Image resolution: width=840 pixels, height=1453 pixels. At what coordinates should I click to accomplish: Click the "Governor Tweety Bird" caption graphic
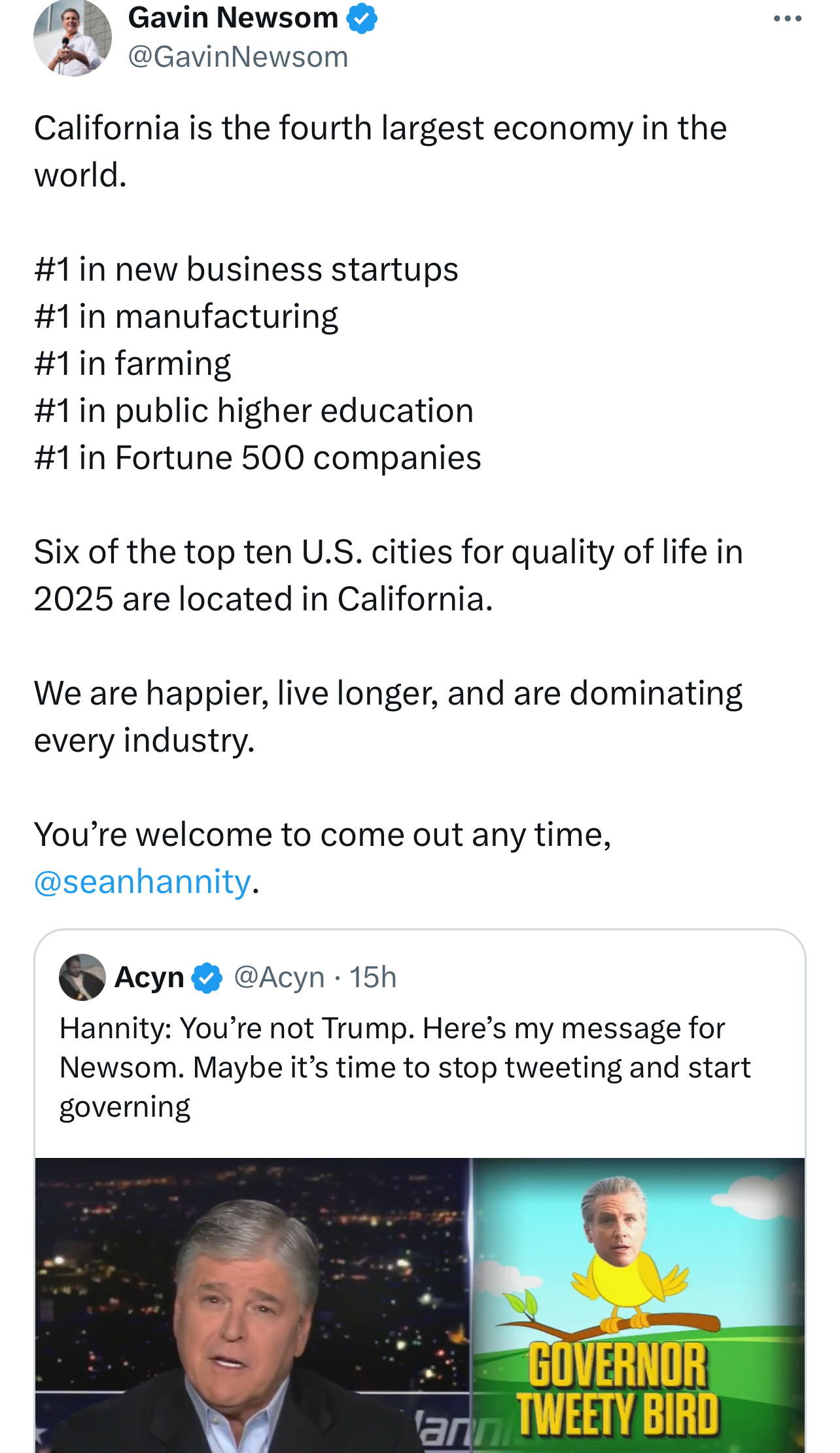click(x=618, y=1390)
